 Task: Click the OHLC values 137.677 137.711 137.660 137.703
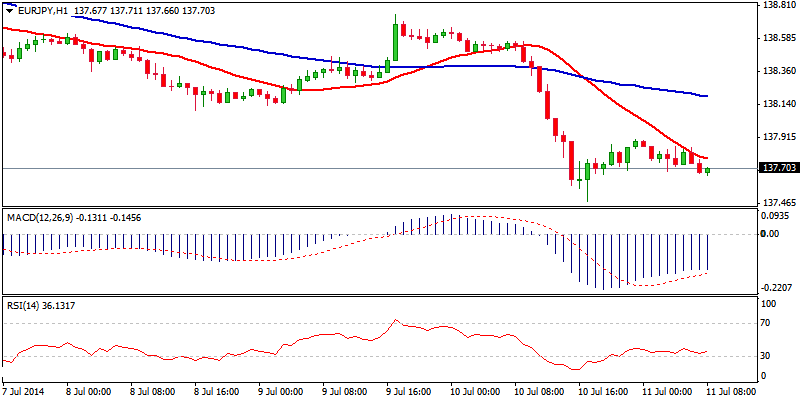(144, 11)
